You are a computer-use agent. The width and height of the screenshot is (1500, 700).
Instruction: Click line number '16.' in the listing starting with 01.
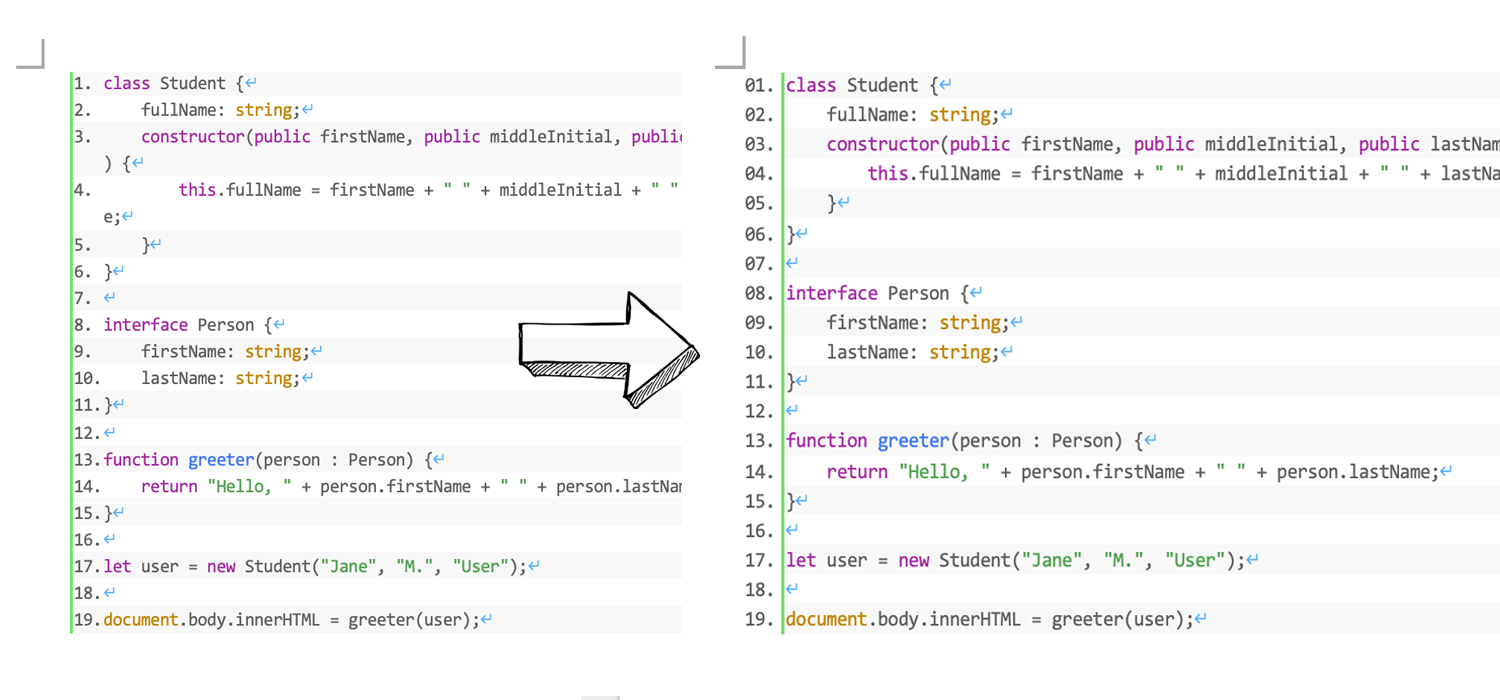(x=761, y=531)
